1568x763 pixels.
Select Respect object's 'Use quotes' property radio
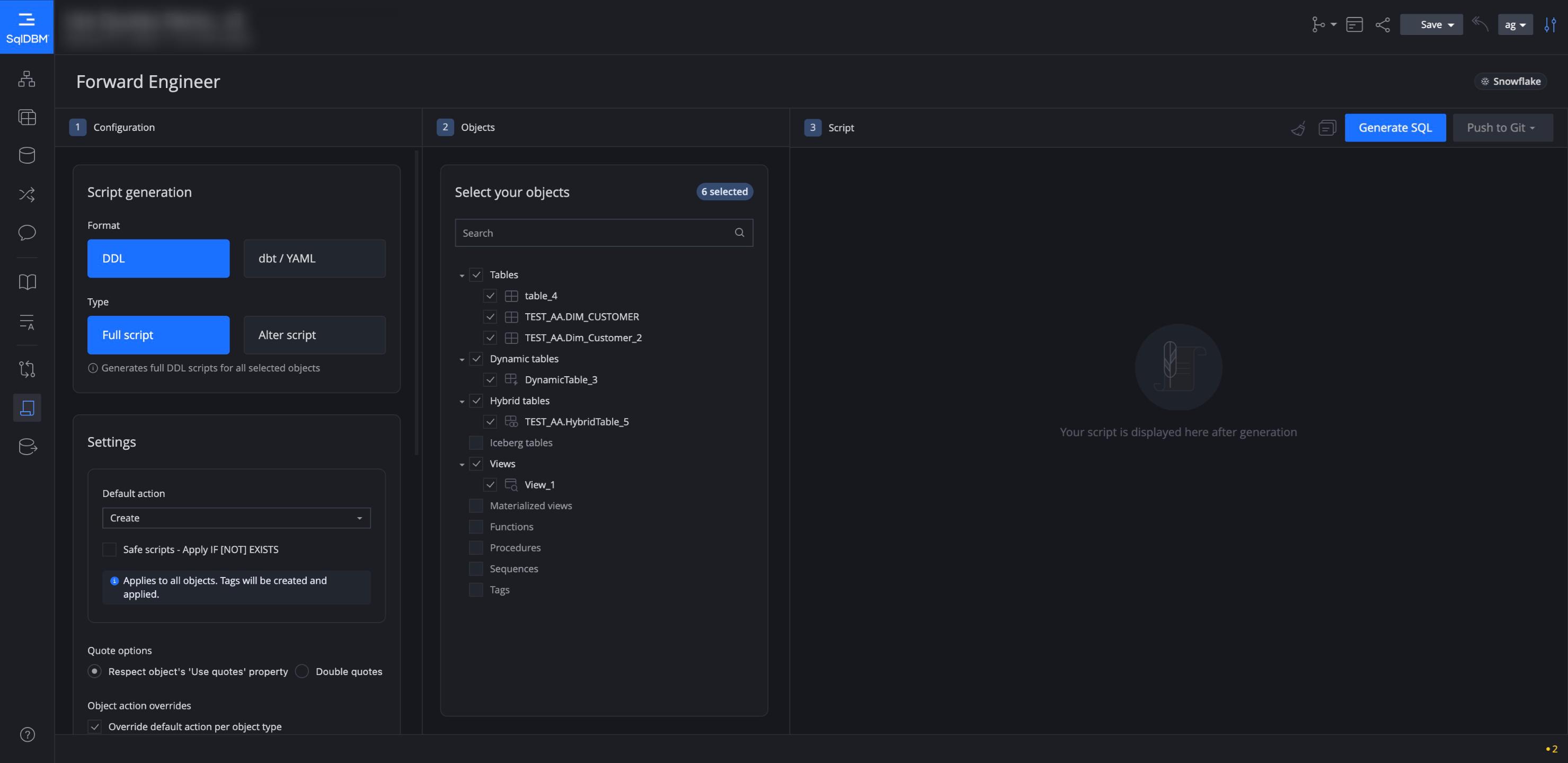[94, 671]
